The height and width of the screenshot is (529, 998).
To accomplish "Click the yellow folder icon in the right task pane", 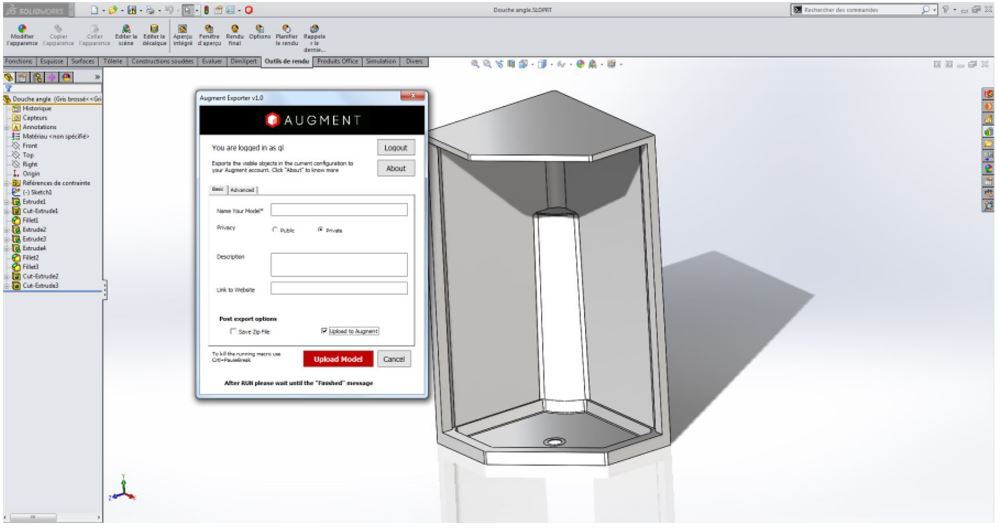I will coord(988,144).
